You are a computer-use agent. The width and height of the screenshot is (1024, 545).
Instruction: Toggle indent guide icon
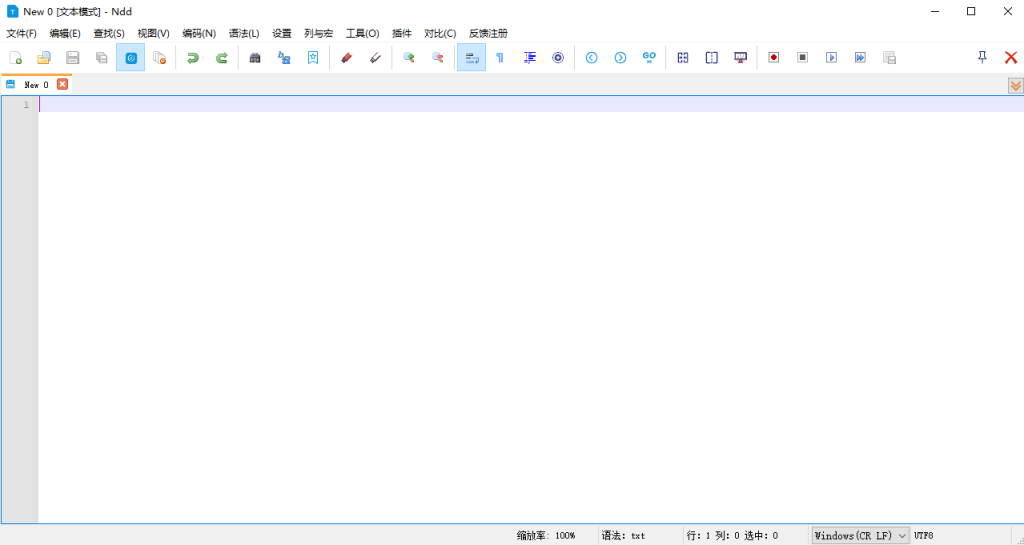point(530,57)
